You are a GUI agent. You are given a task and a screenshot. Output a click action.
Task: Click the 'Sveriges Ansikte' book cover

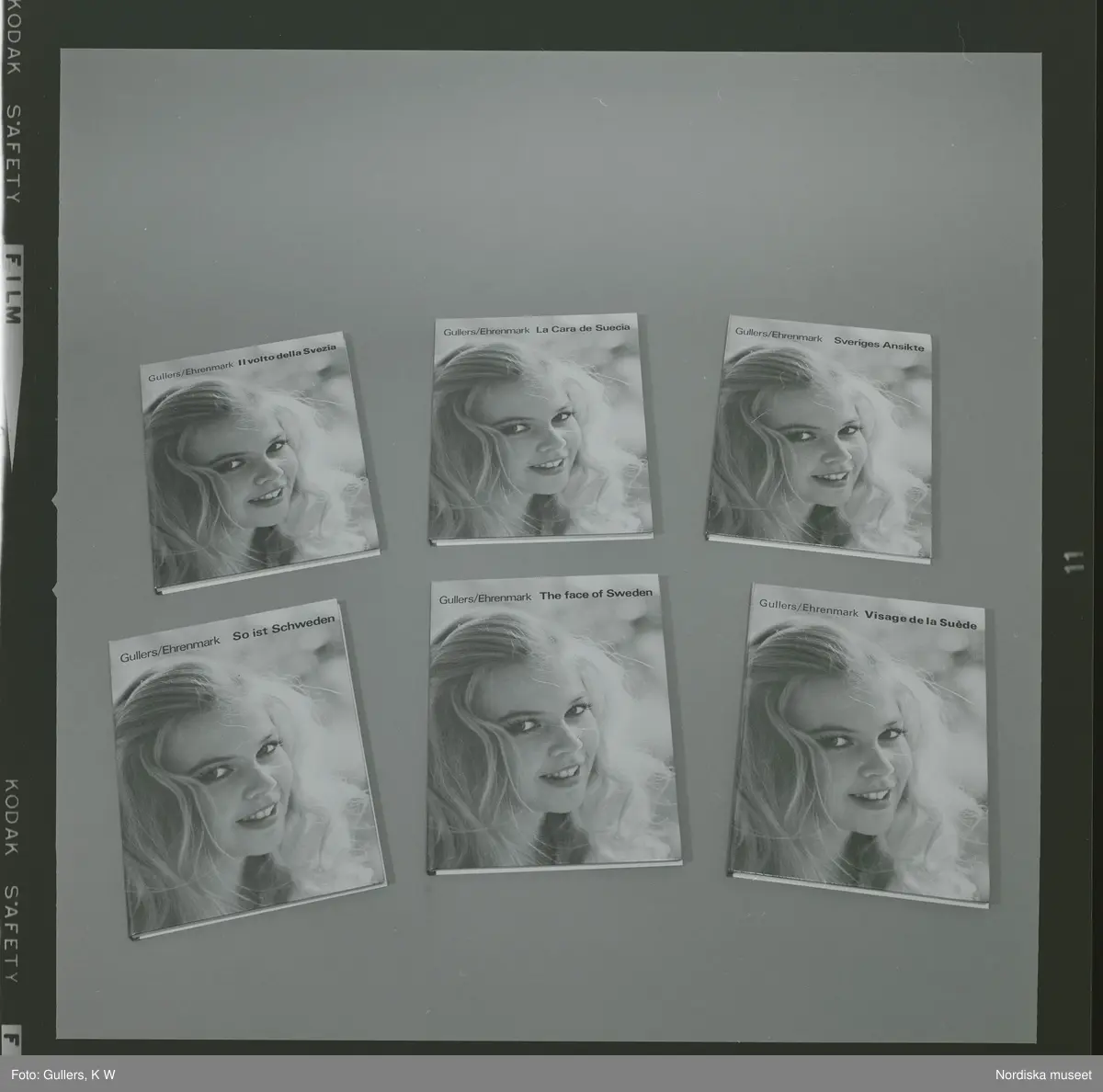click(x=822, y=440)
